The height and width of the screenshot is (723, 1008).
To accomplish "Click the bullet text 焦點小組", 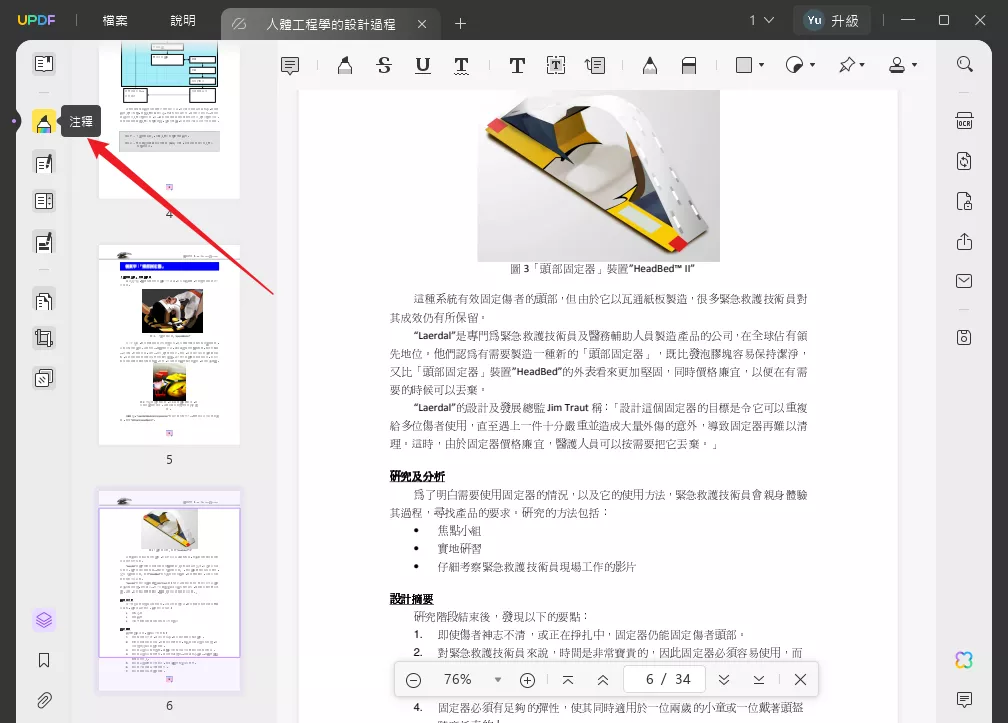I will [459, 531].
